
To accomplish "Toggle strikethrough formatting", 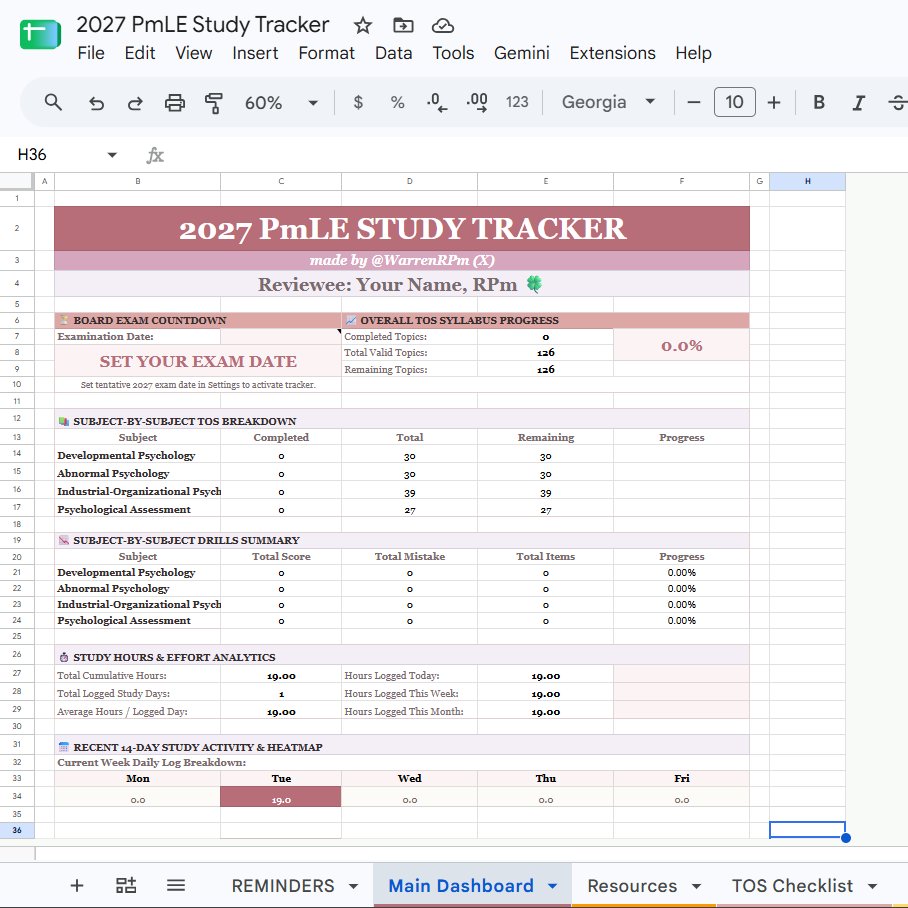I will click(x=898, y=102).
